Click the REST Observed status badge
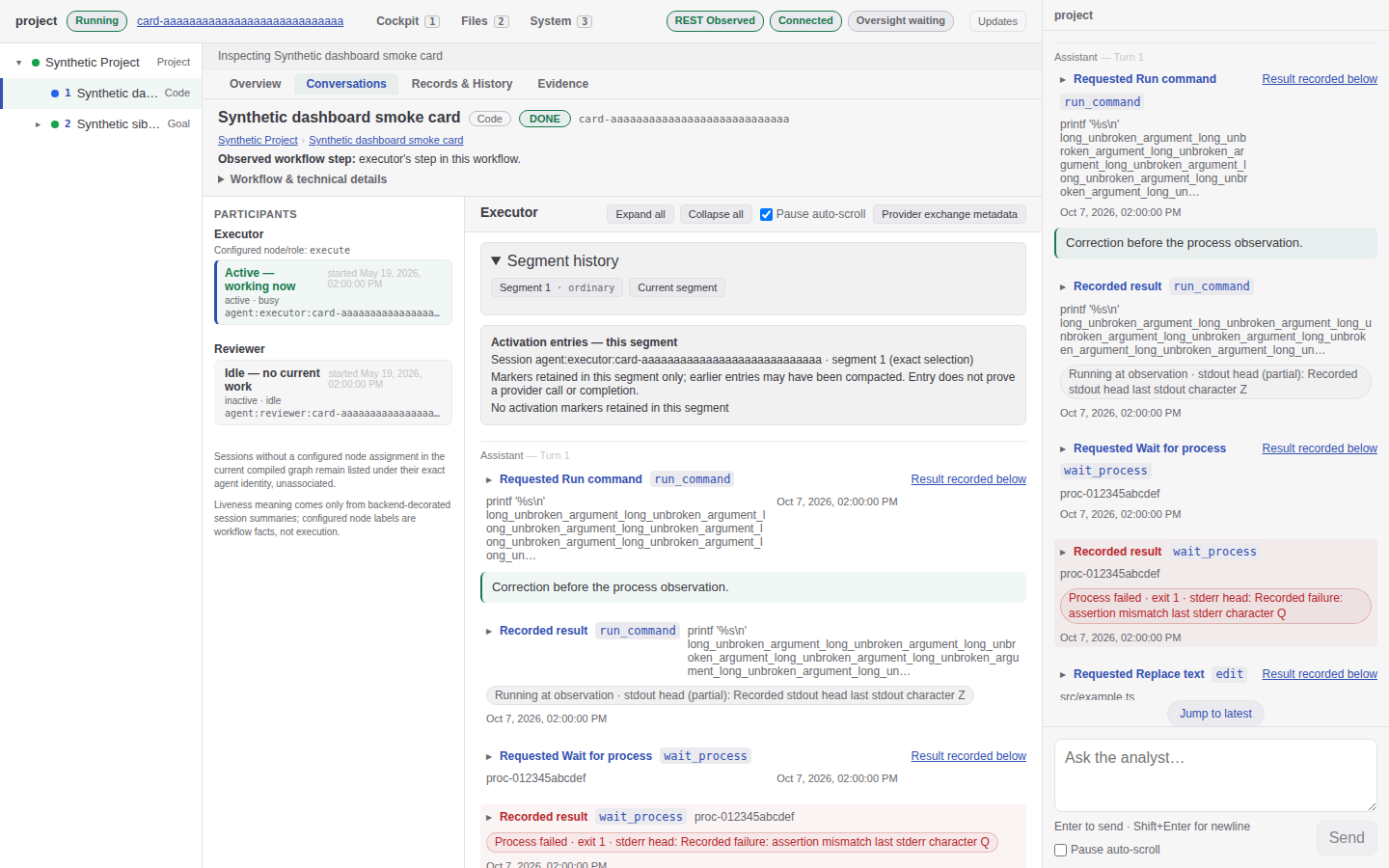 [715, 21]
